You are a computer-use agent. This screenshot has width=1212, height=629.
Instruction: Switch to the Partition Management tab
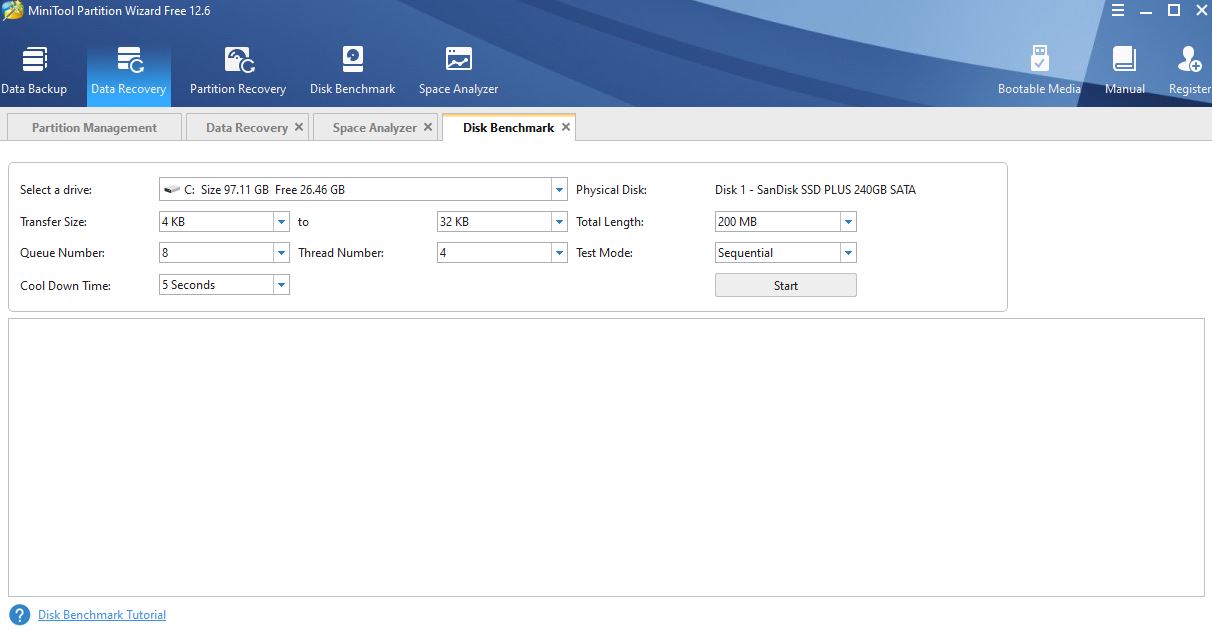pyautogui.click(x=94, y=127)
